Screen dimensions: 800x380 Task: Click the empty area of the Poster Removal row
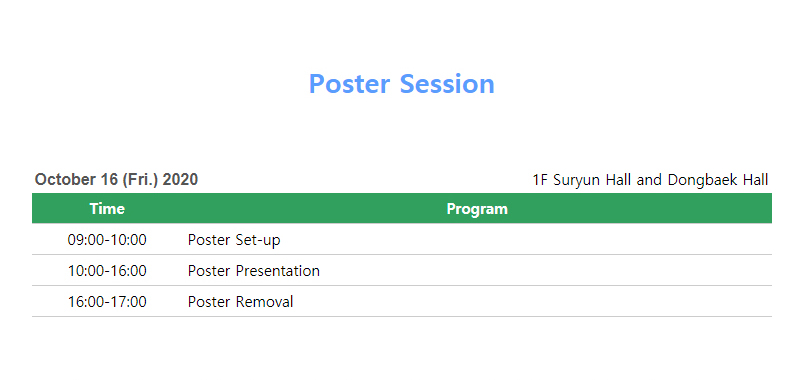click(533, 302)
